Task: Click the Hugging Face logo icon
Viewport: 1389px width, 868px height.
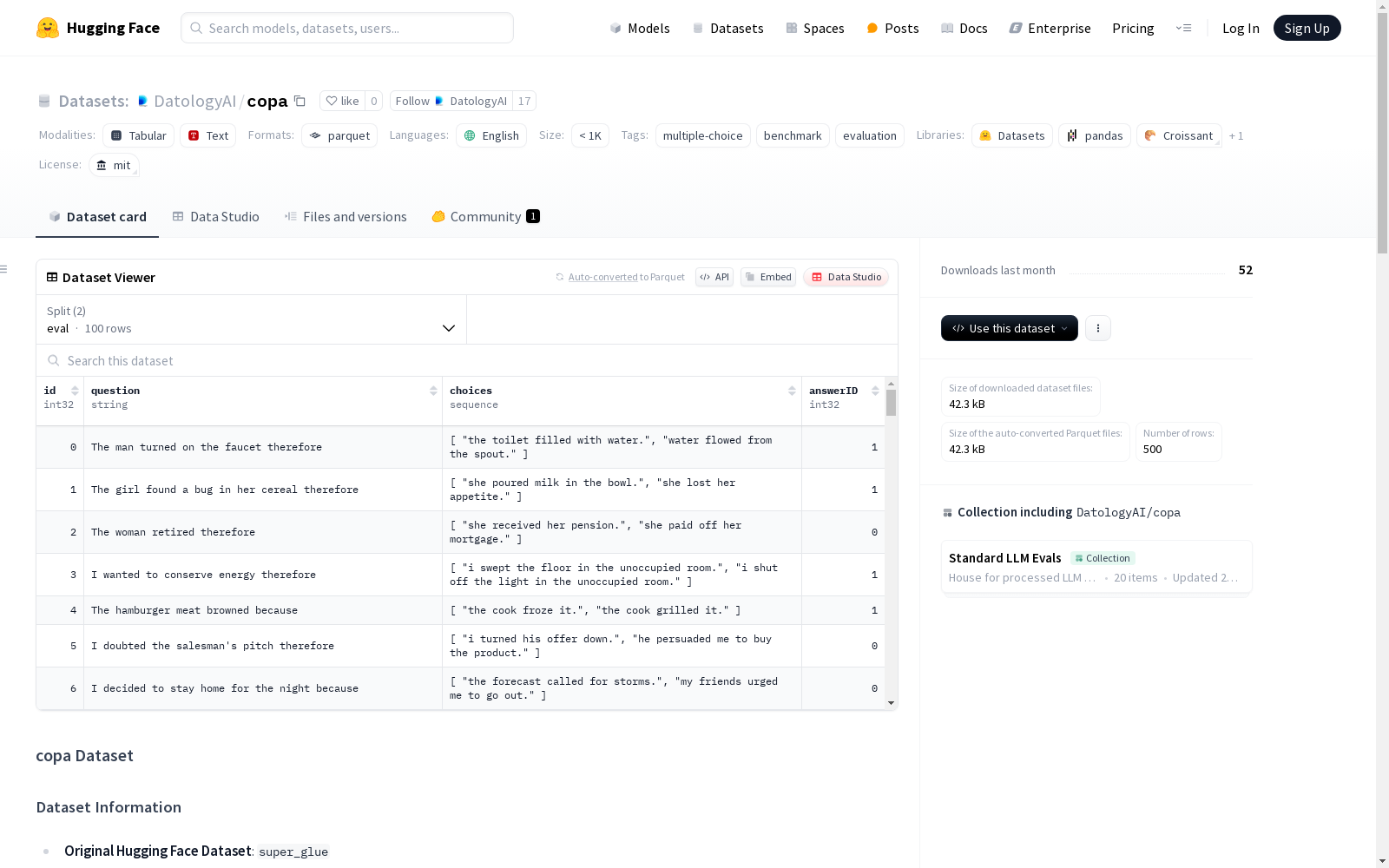Action: click(x=48, y=28)
